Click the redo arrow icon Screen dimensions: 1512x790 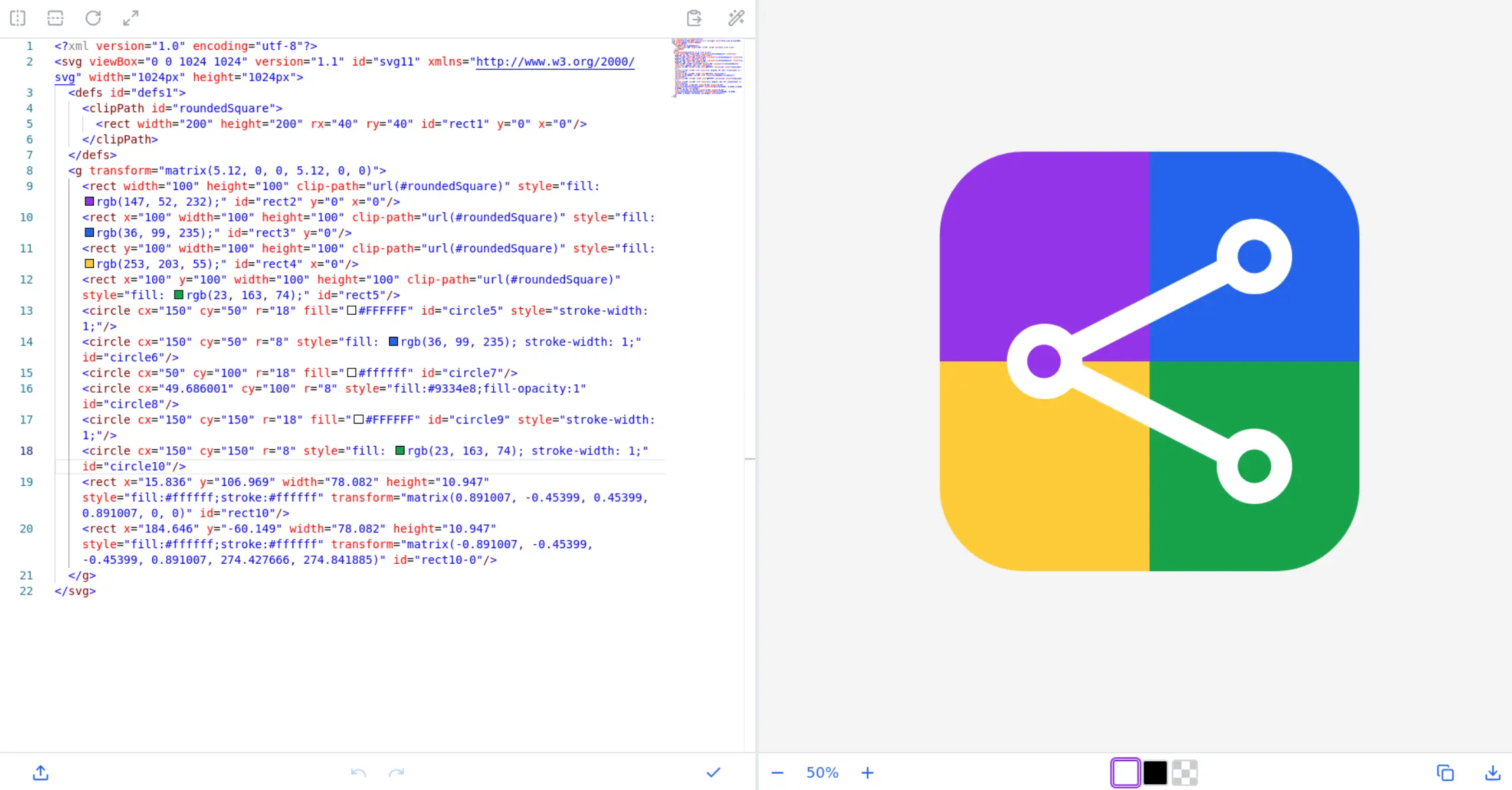[396, 773]
